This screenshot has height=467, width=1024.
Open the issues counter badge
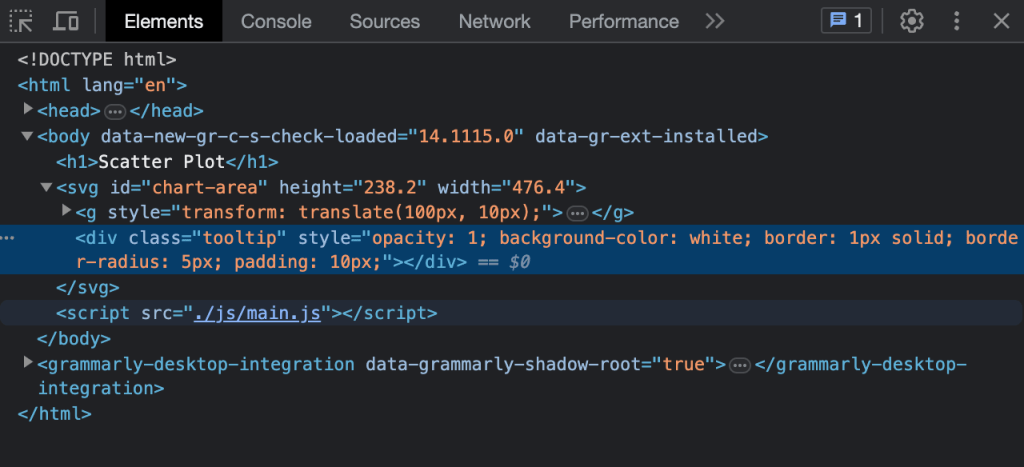click(845, 21)
